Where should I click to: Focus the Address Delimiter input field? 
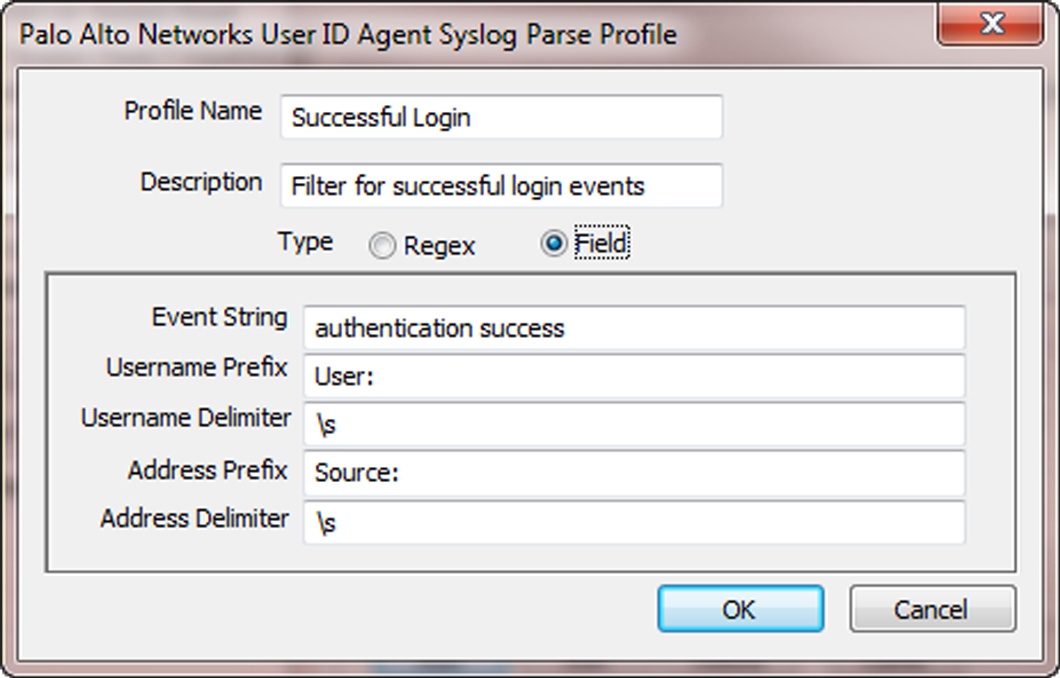coord(634,522)
